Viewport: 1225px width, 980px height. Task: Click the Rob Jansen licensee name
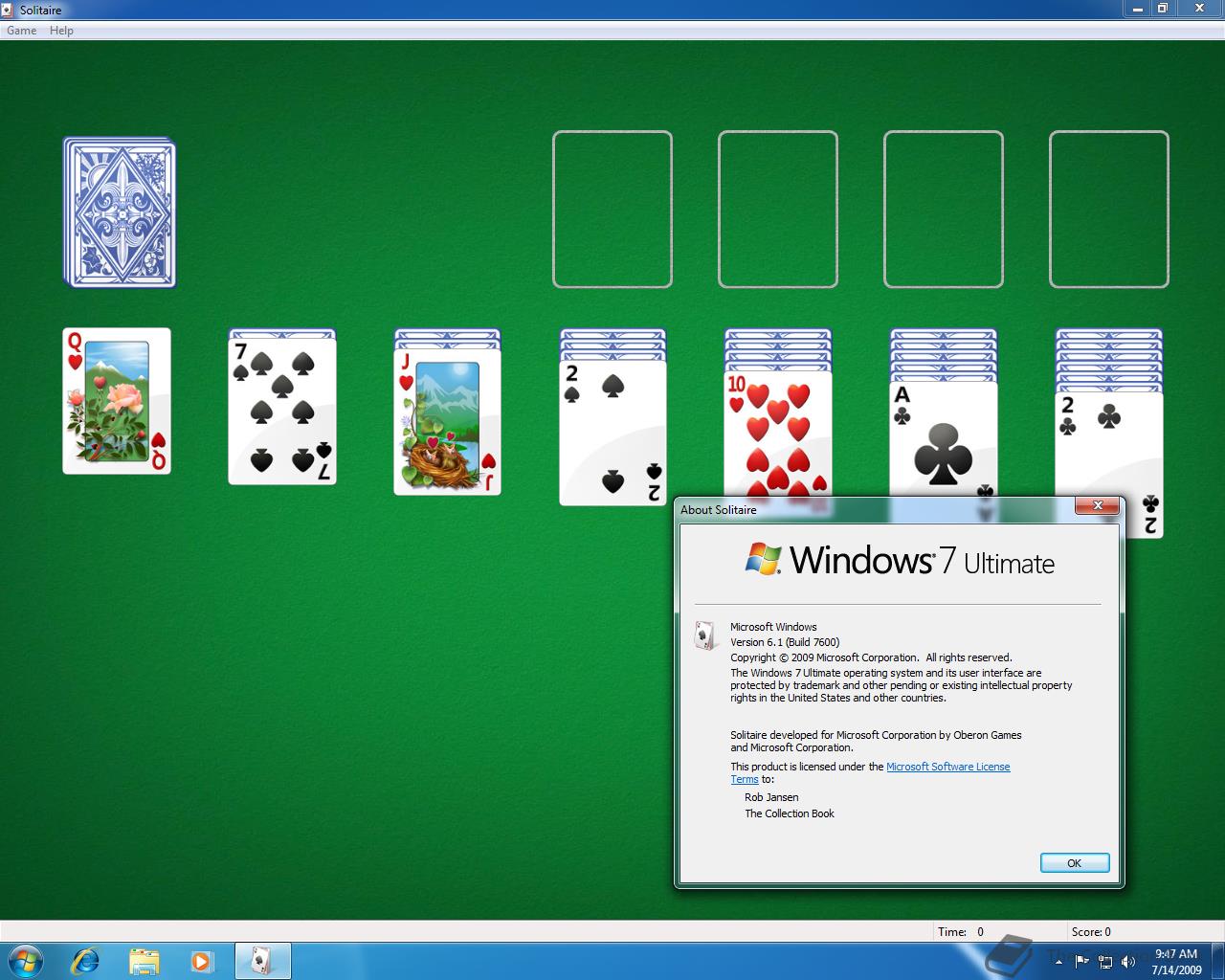pyautogui.click(x=771, y=797)
